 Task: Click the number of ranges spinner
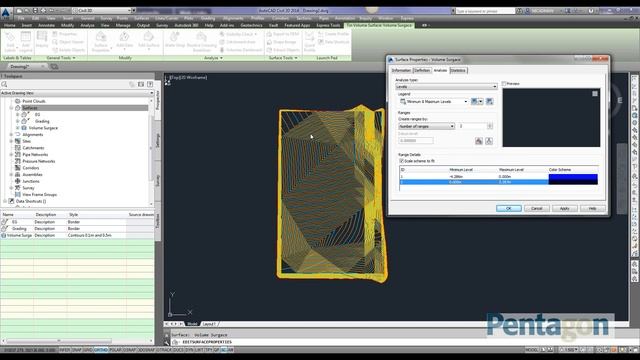[x=490, y=127]
